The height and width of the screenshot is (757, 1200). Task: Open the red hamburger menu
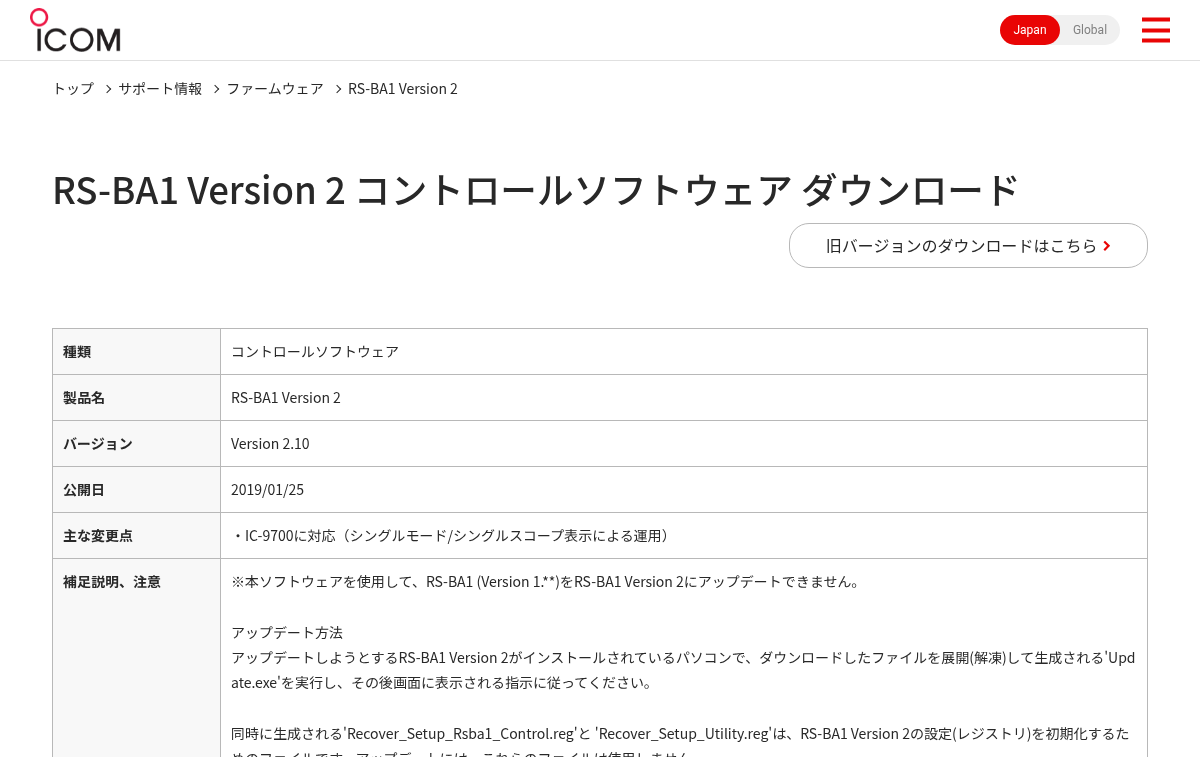[1155, 30]
